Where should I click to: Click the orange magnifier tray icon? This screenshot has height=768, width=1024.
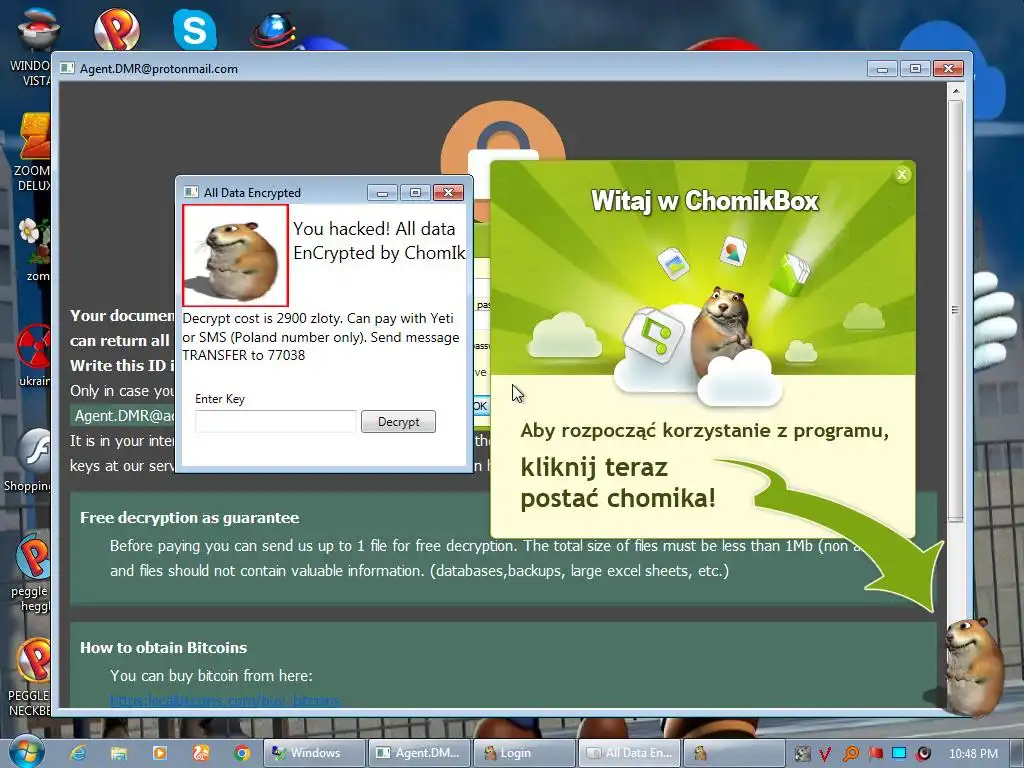tap(850, 754)
